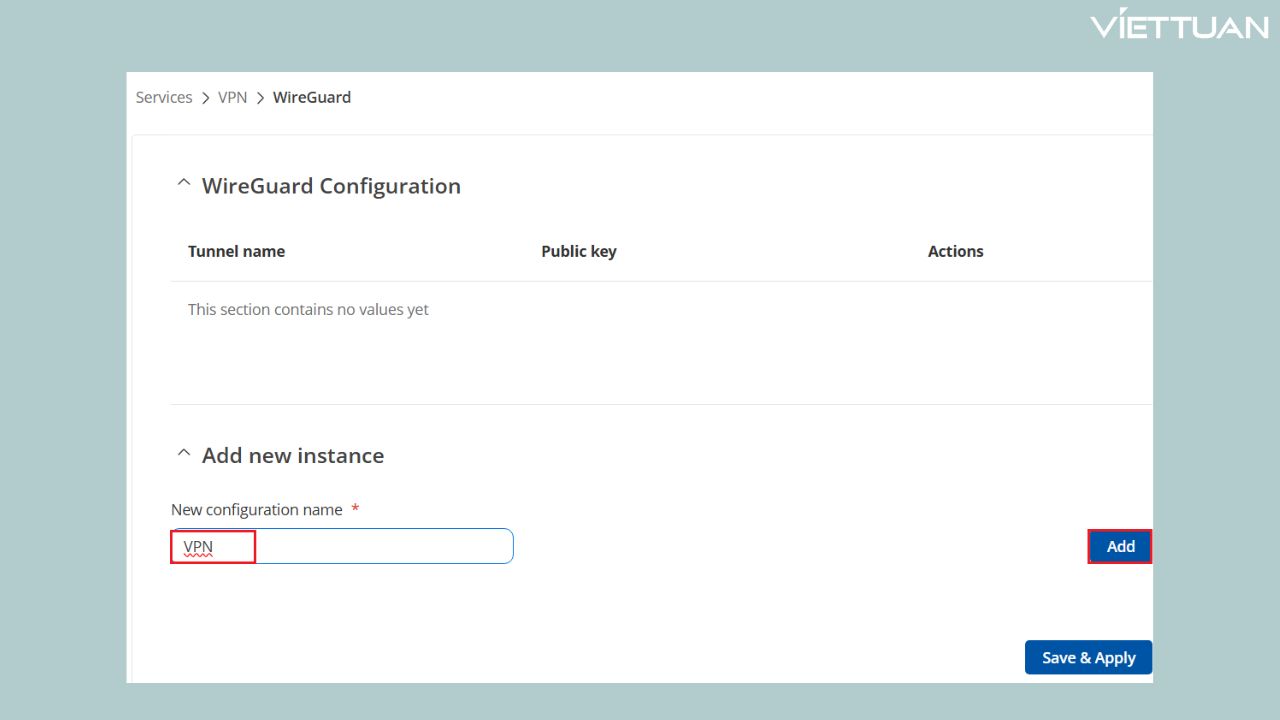The height and width of the screenshot is (720, 1280).
Task: Select WireGuard in the breadcrumb trail
Action: 312,97
